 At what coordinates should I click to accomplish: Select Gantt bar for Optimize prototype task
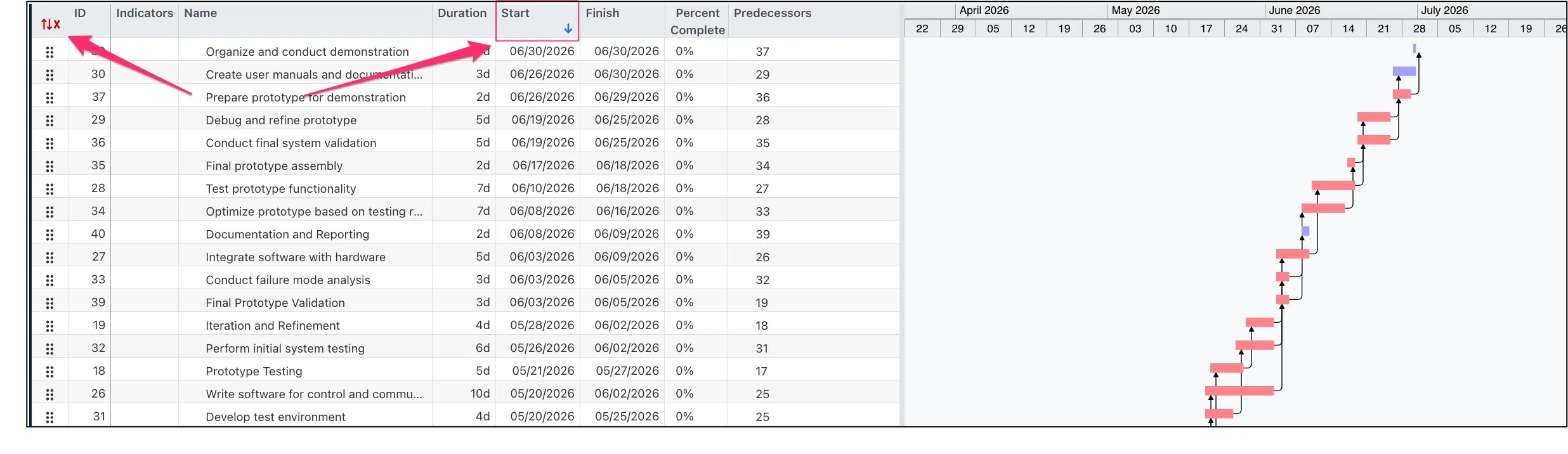(x=1323, y=209)
